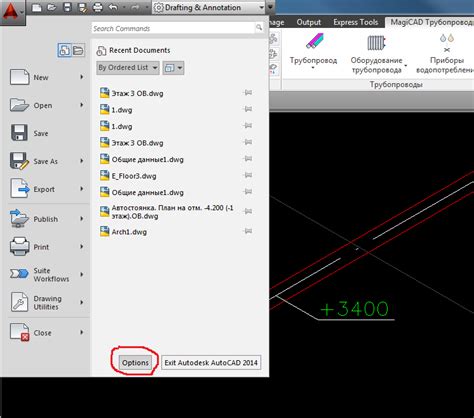474x418 pixels.
Task: Expand the Close submenu arrow
Action: 81,332
